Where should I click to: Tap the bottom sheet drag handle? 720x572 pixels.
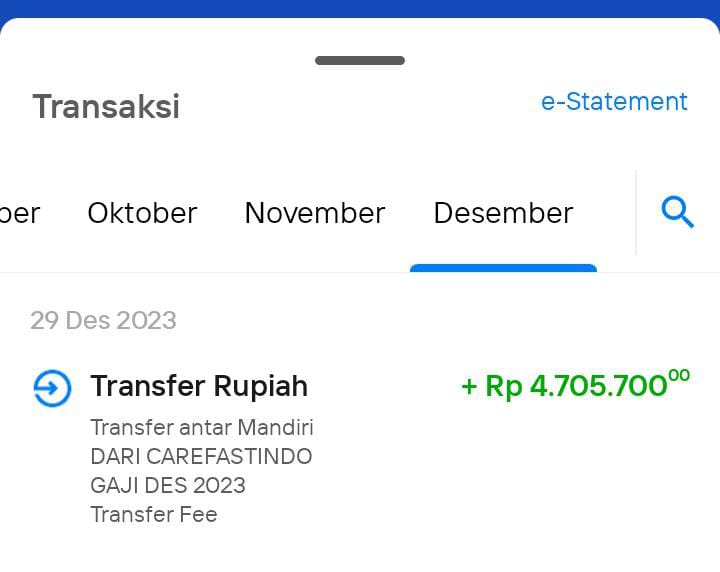click(x=360, y=61)
